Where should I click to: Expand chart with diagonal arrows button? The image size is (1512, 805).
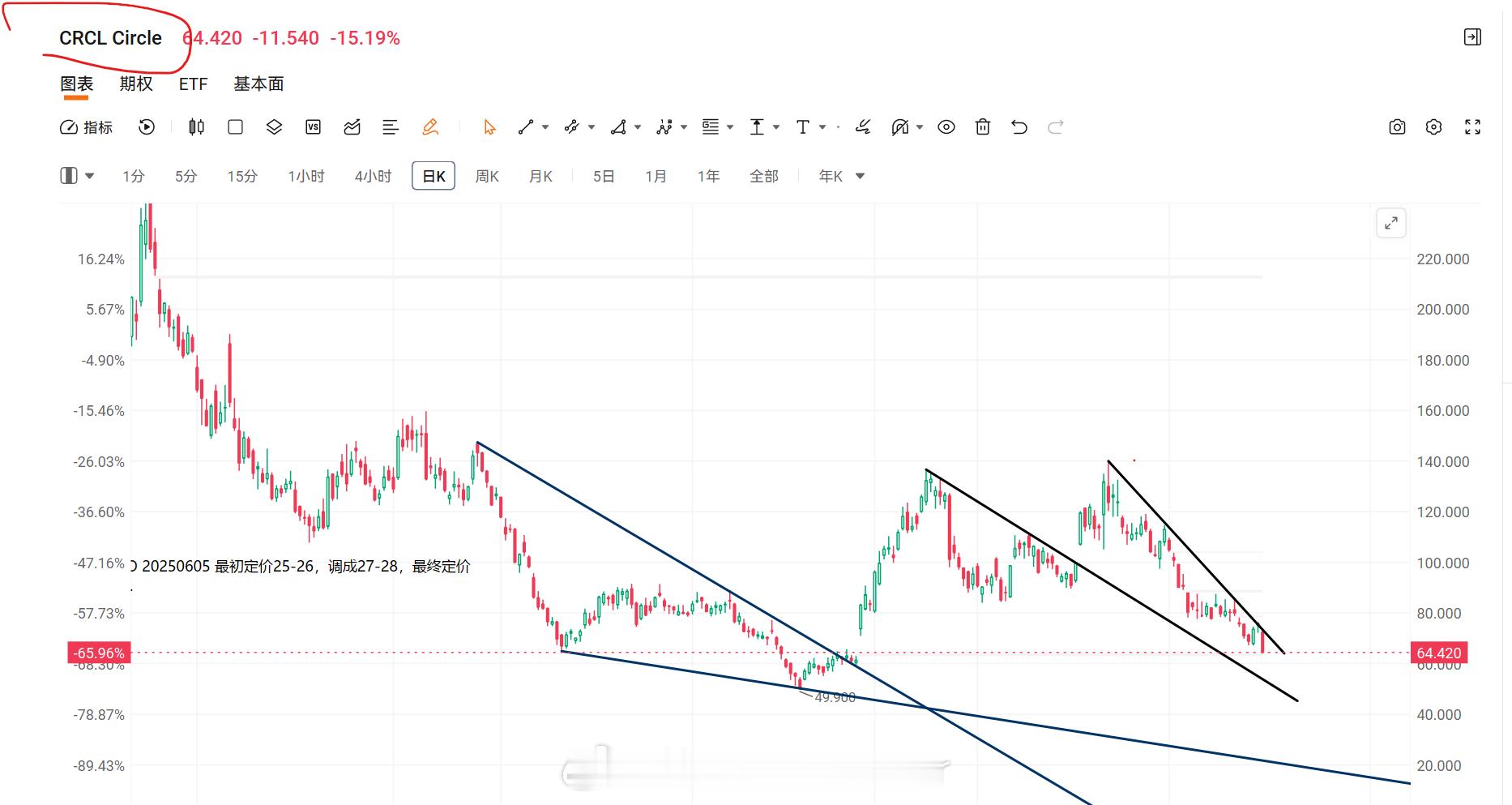point(1391,223)
